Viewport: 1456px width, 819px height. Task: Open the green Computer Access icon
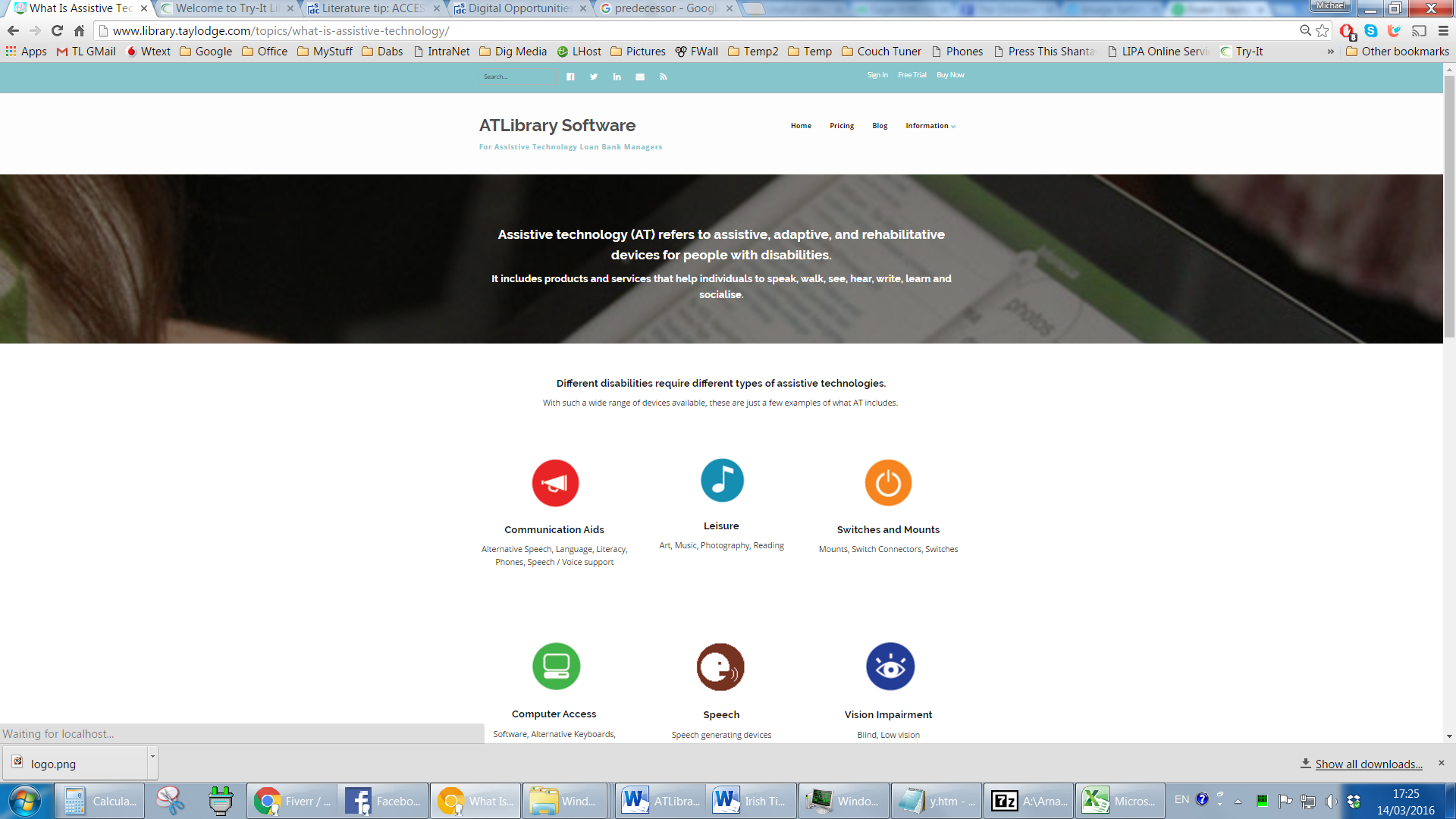pyautogui.click(x=555, y=667)
